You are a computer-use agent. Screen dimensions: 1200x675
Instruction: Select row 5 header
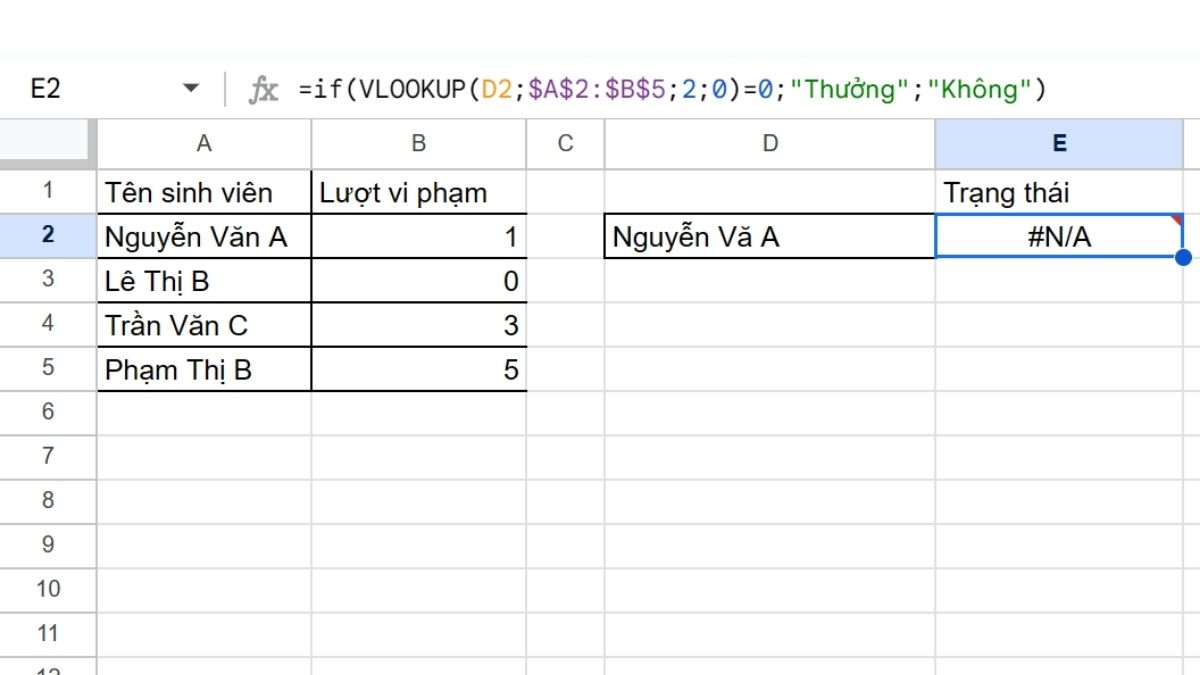point(48,368)
